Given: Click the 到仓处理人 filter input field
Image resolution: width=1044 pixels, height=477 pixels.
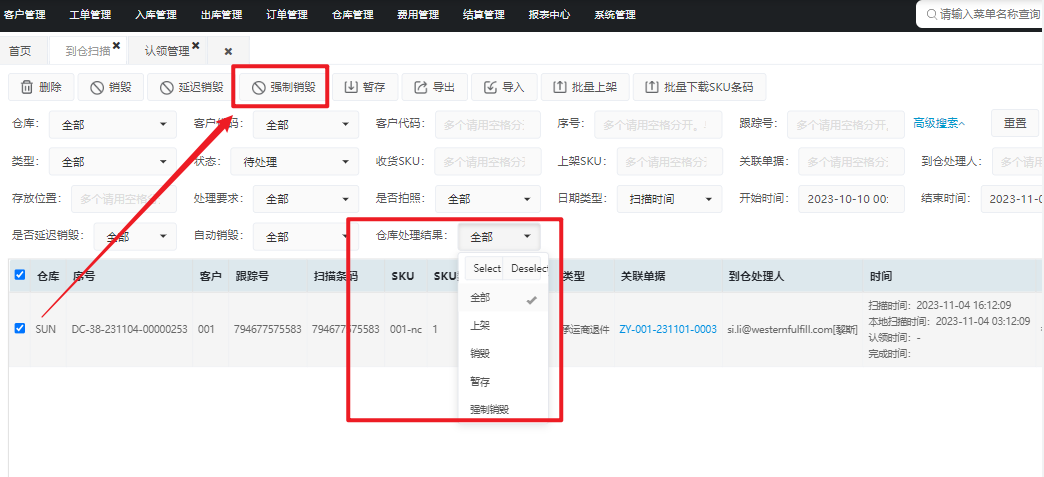Looking at the screenshot, I should pyautogui.click(x=1018, y=161).
